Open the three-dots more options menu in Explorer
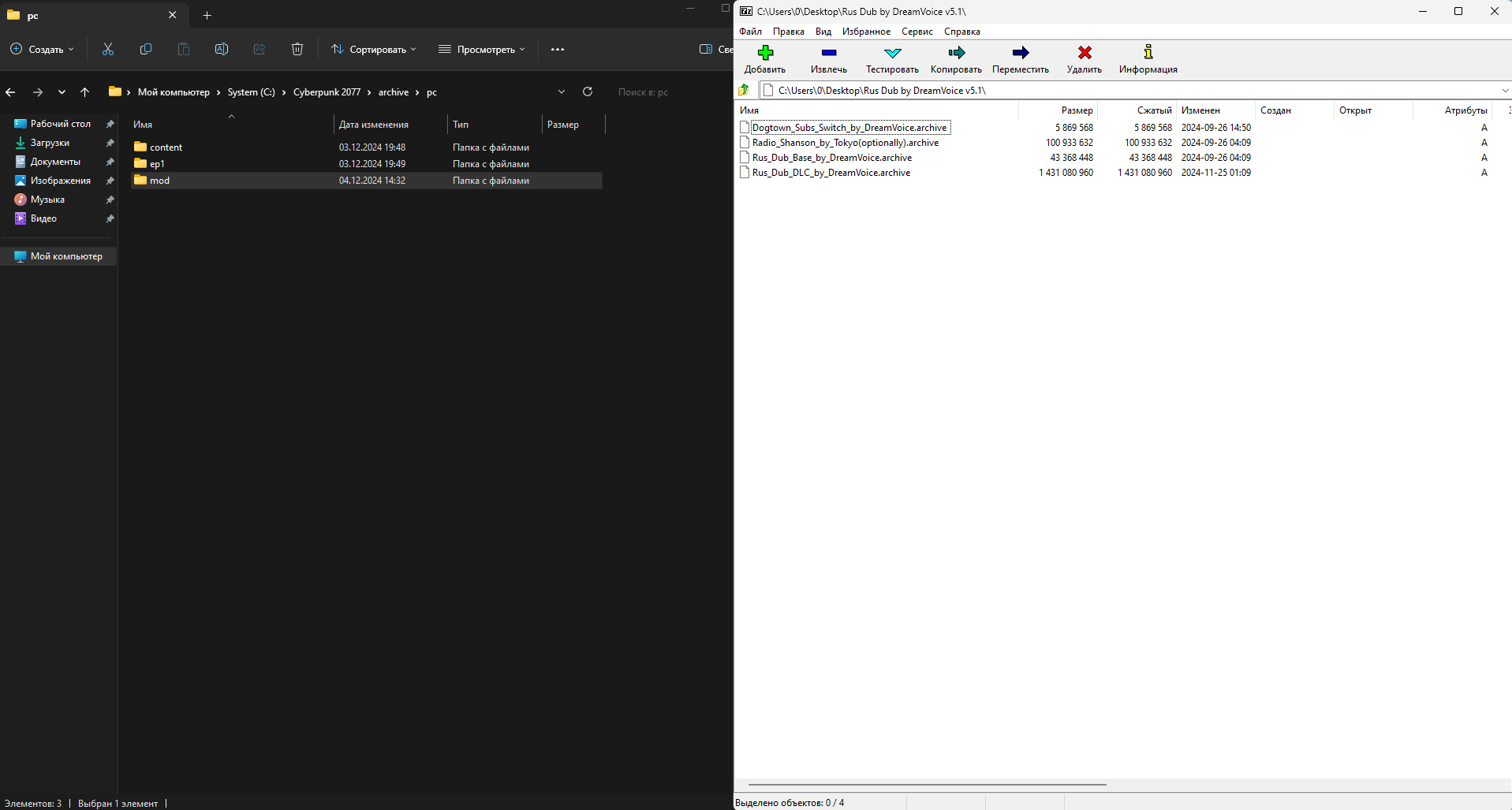 click(558, 49)
